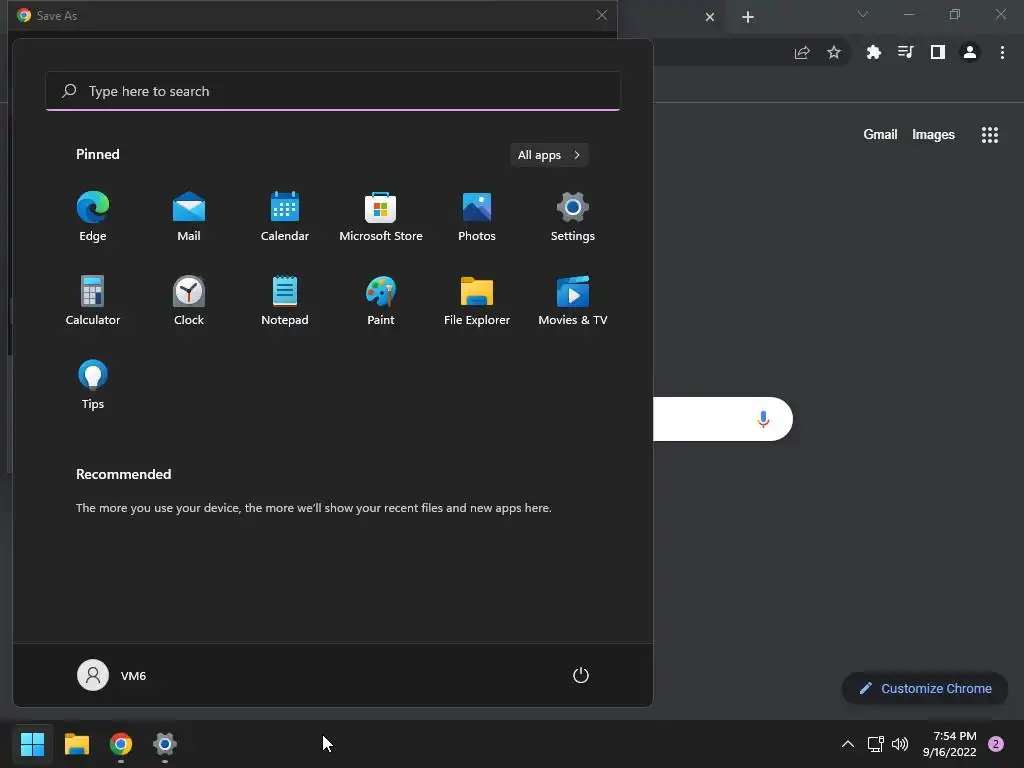Open the clock and date flyout

pyautogui.click(x=950, y=744)
